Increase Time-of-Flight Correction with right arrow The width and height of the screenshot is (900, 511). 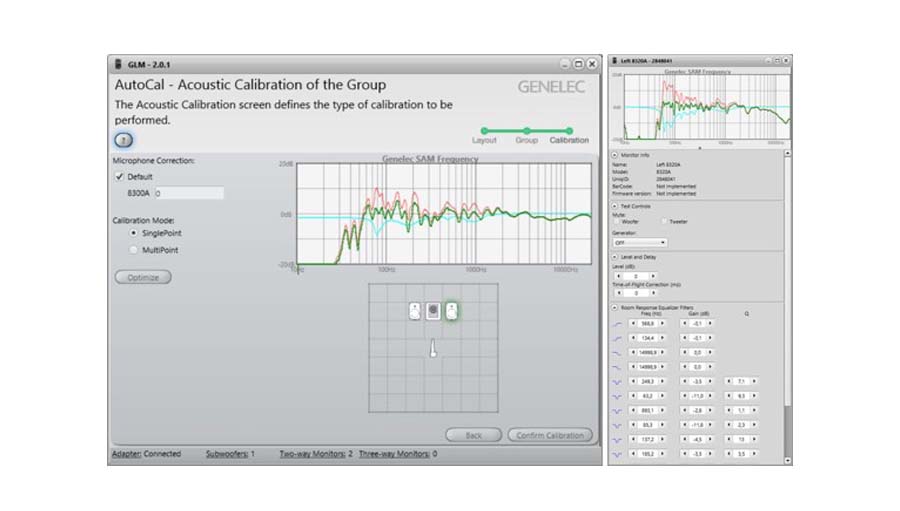pos(653,293)
